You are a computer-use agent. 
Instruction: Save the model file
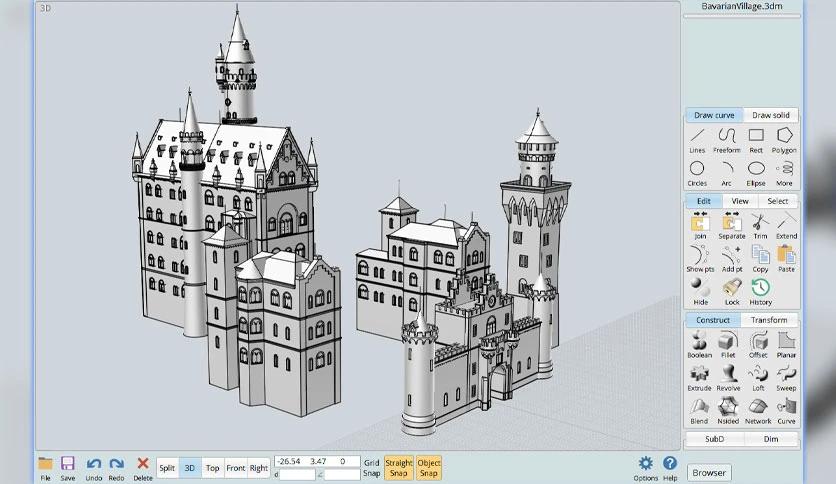68,469
